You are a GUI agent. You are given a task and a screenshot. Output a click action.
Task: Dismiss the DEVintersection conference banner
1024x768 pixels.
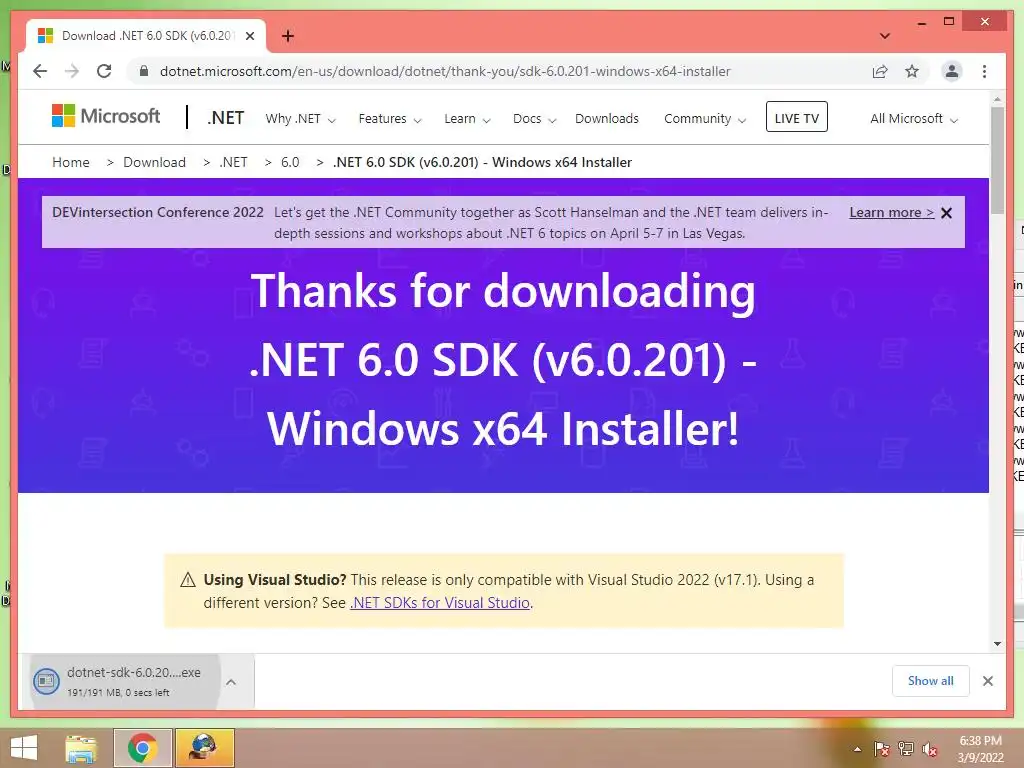point(946,213)
